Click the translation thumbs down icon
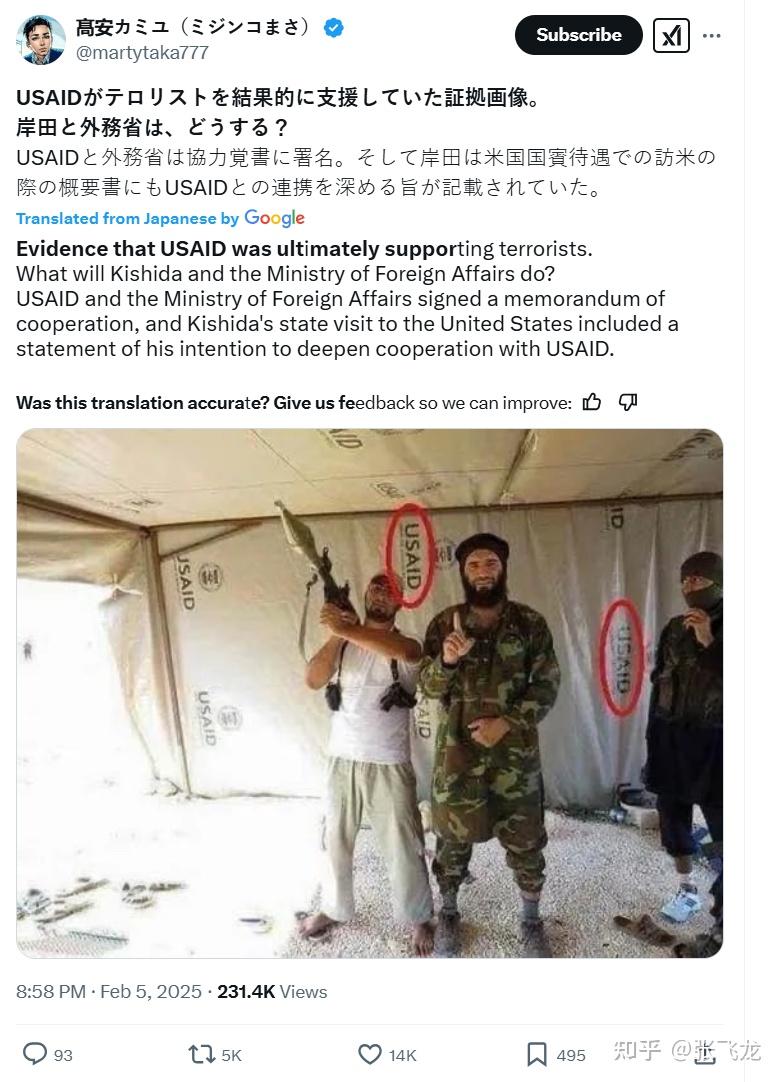The image size is (781, 1082). (628, 402)
